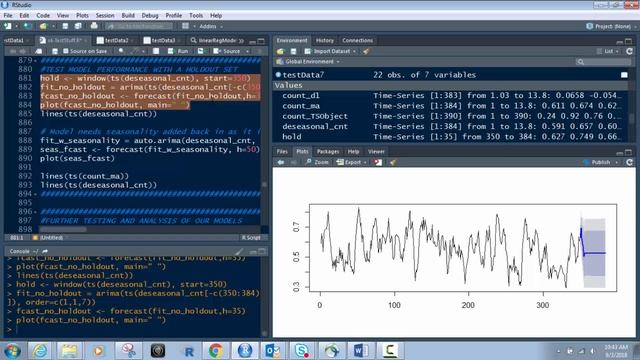
Task: Click the Source button
Action: pyautogui.click(x=227, y=51)
